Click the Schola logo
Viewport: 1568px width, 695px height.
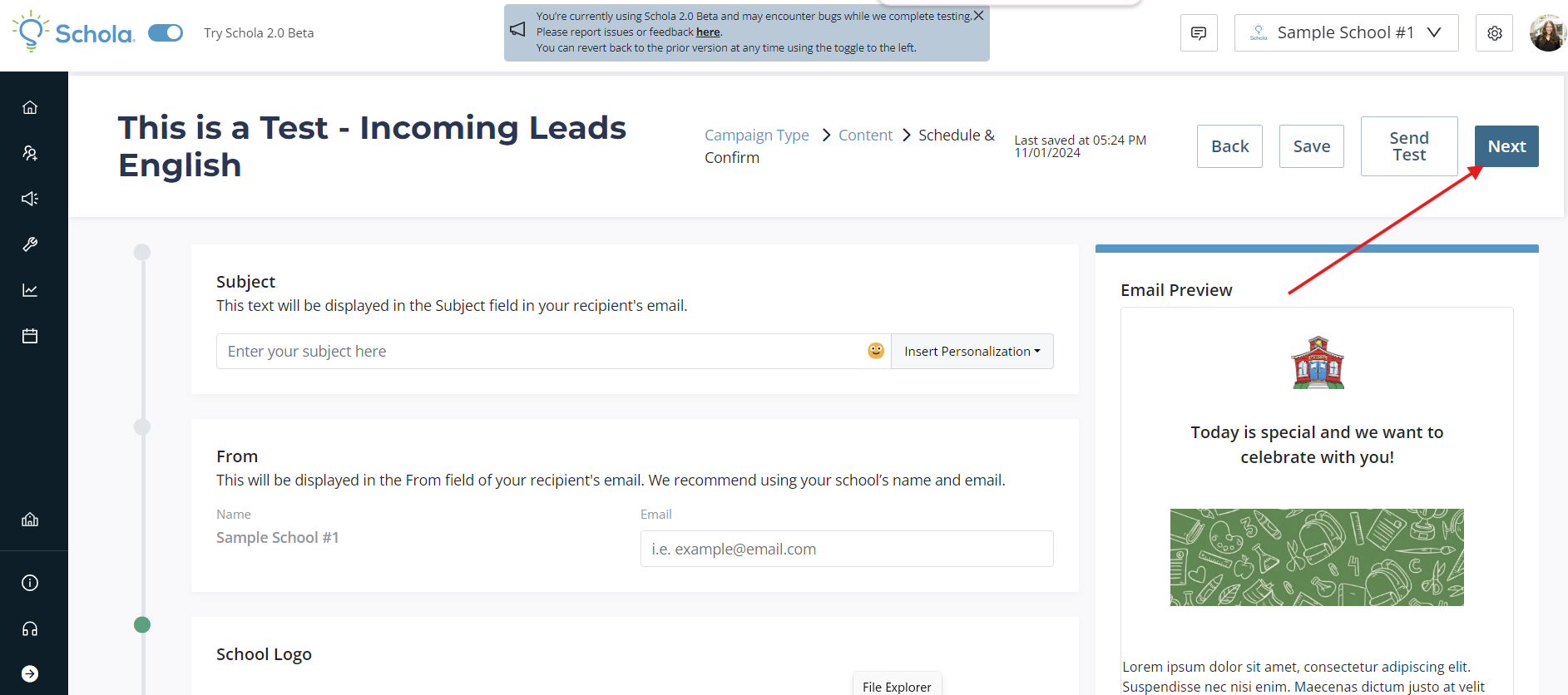[73, 32]
